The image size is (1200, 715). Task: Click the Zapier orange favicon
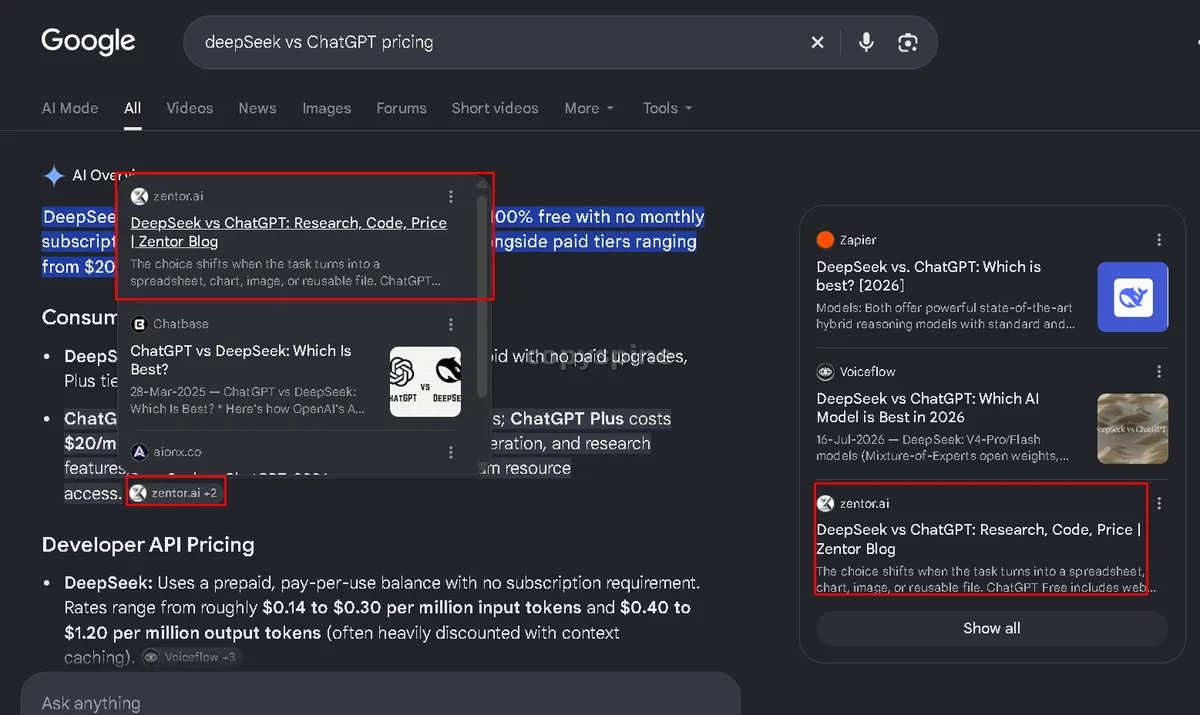825,240
